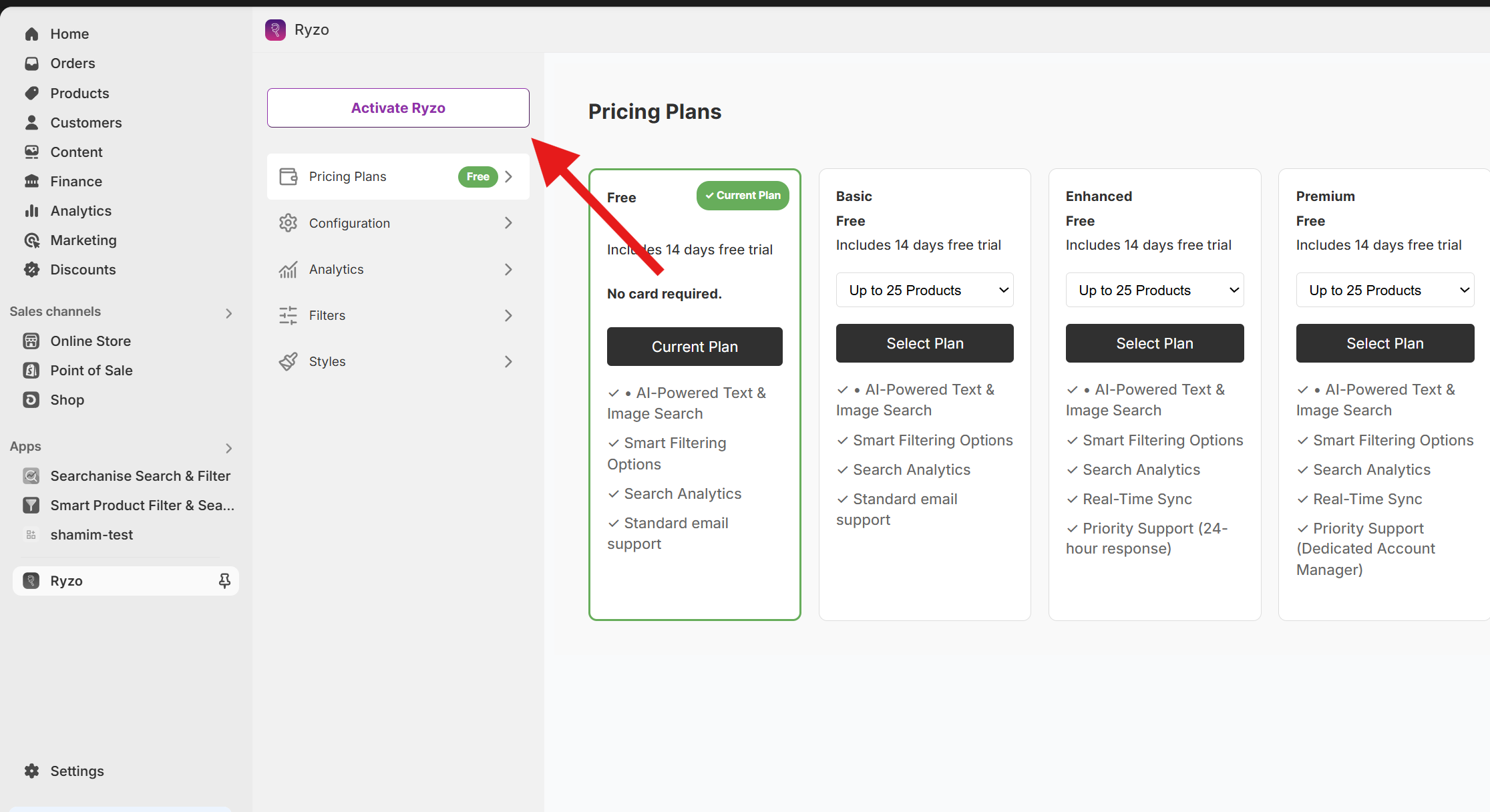1490x812 pixels.
Task: Click the 'No card required.' text
Action: 665,294
